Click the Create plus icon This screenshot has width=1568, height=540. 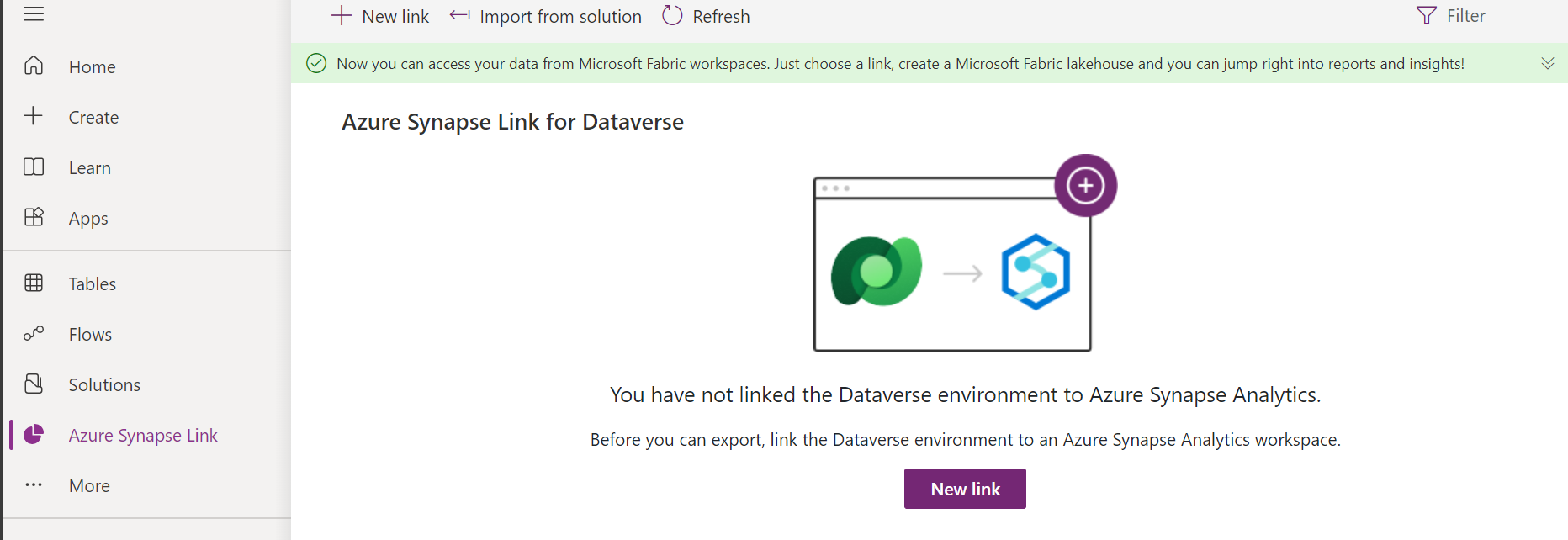click(x=34, y=116)
